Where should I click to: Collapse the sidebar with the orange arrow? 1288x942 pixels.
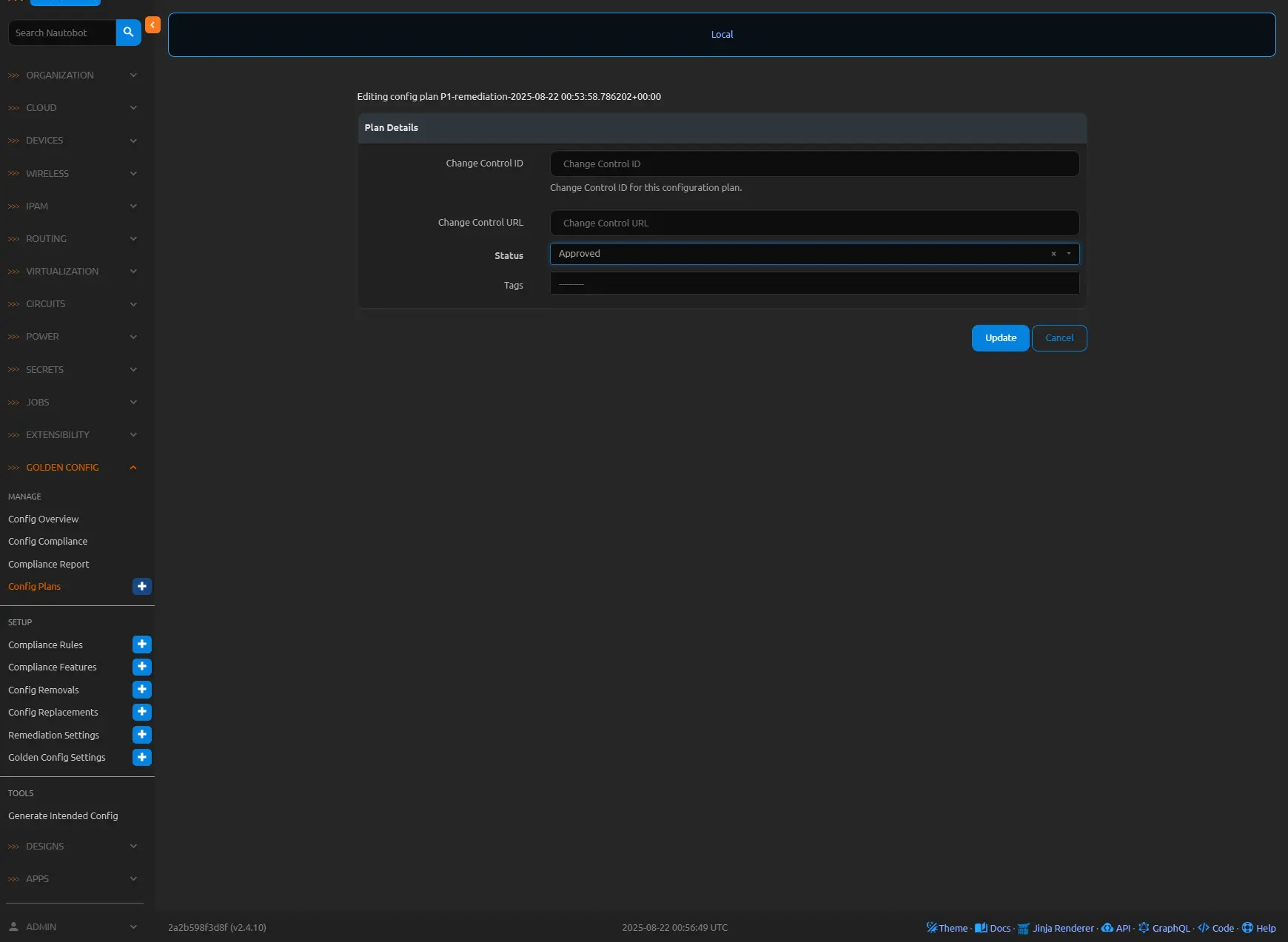coord(152,25)
